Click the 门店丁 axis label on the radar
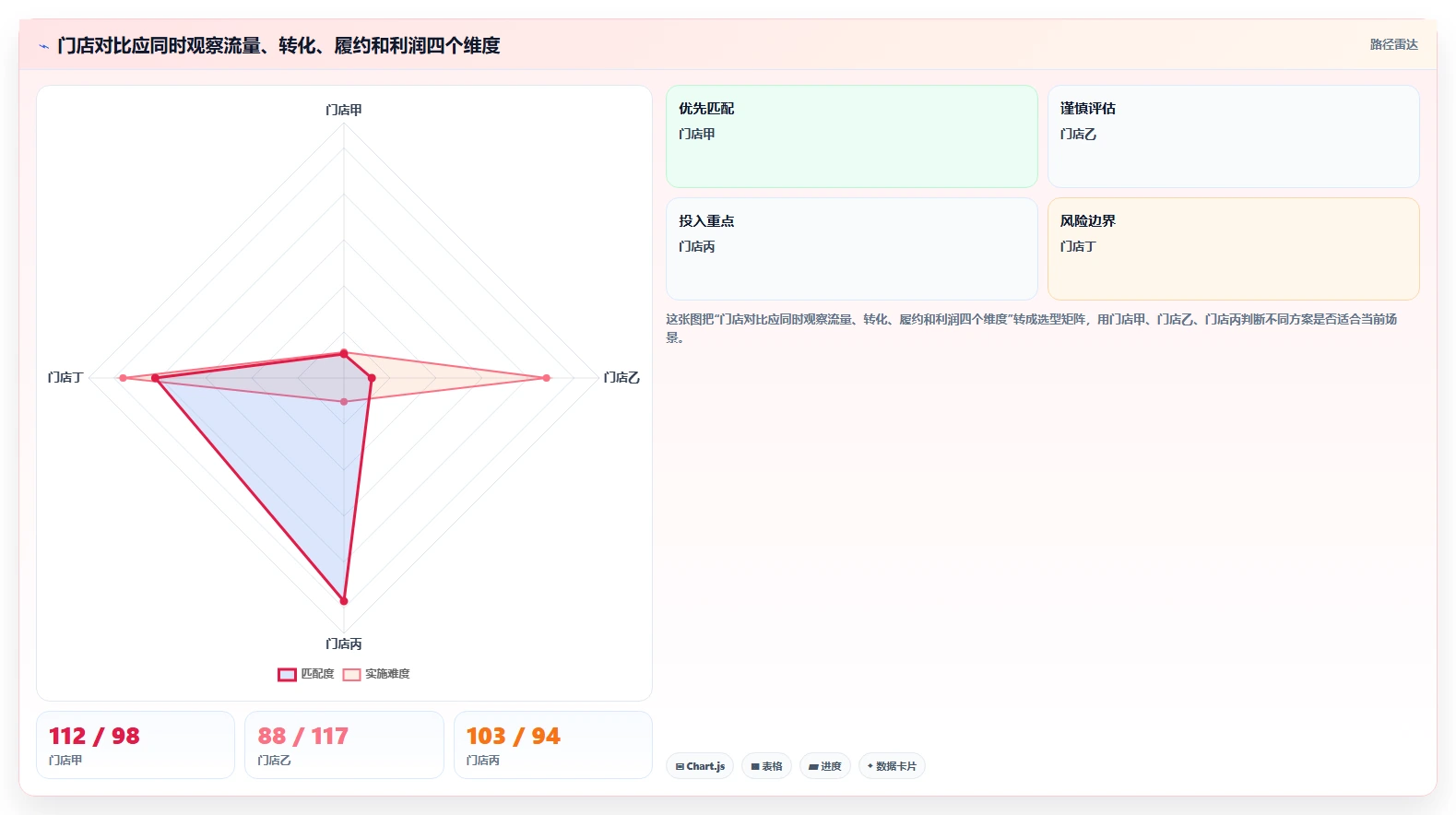The width and height of the screenshot is (1456, 815). tap(66, 378)
